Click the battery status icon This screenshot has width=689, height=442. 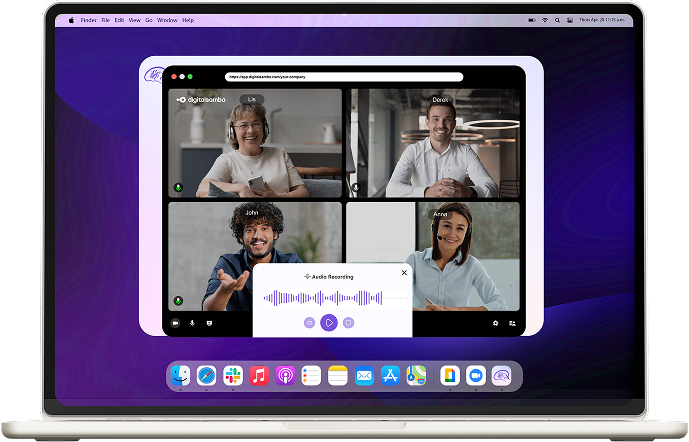point(532,20)
